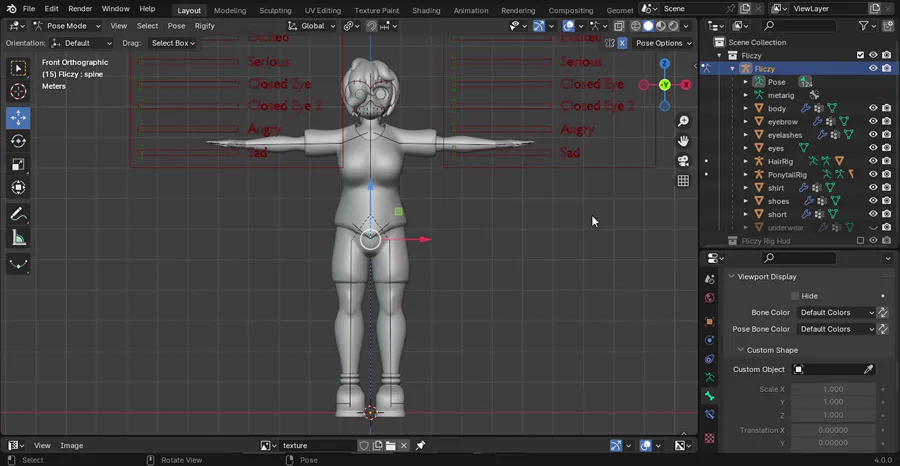Open the World properties tab
This screenshot has height=466, width=900.
click(709, 298)
